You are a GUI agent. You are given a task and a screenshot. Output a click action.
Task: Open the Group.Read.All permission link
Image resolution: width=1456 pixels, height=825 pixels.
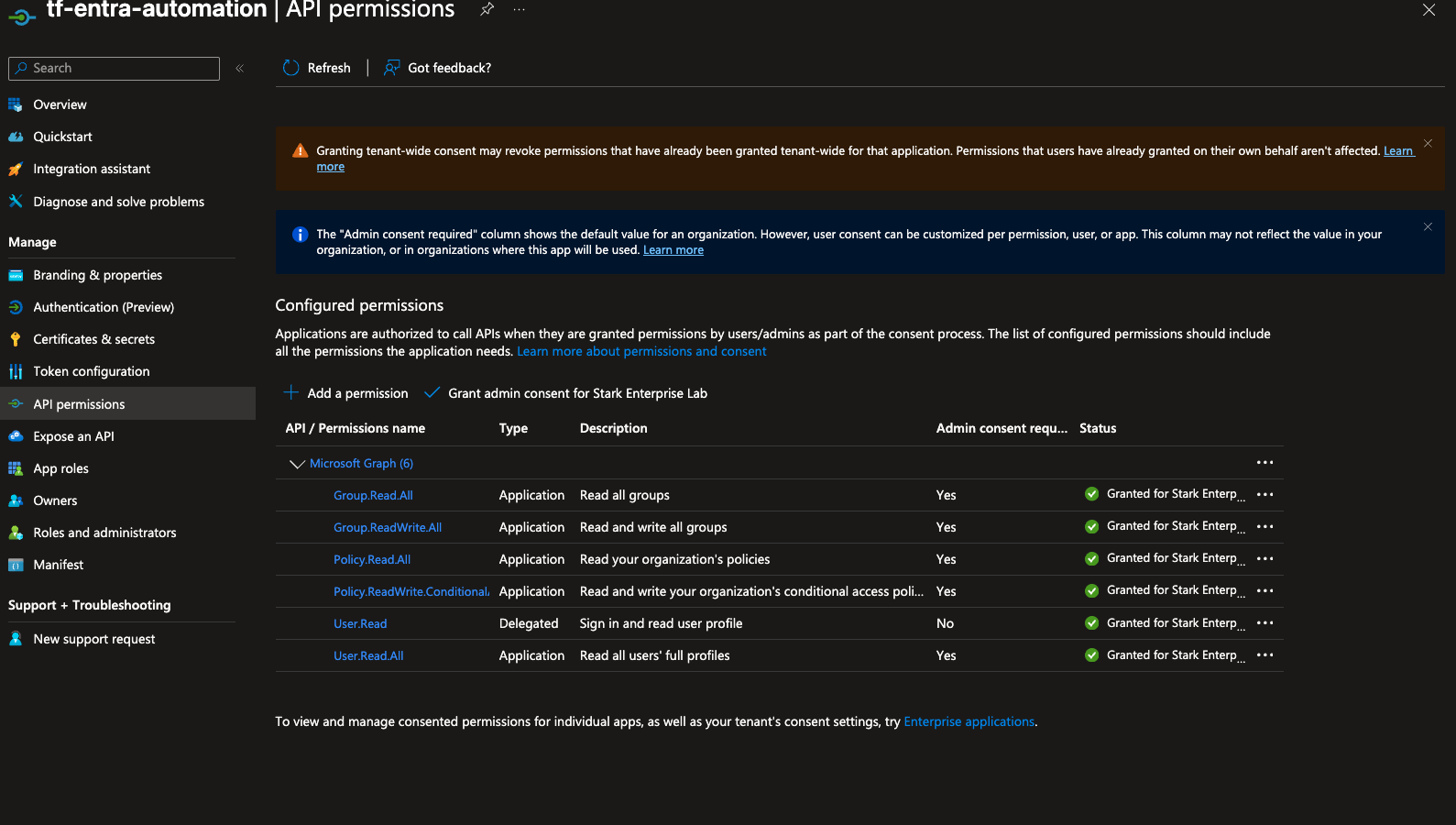[x=373, y=495]
